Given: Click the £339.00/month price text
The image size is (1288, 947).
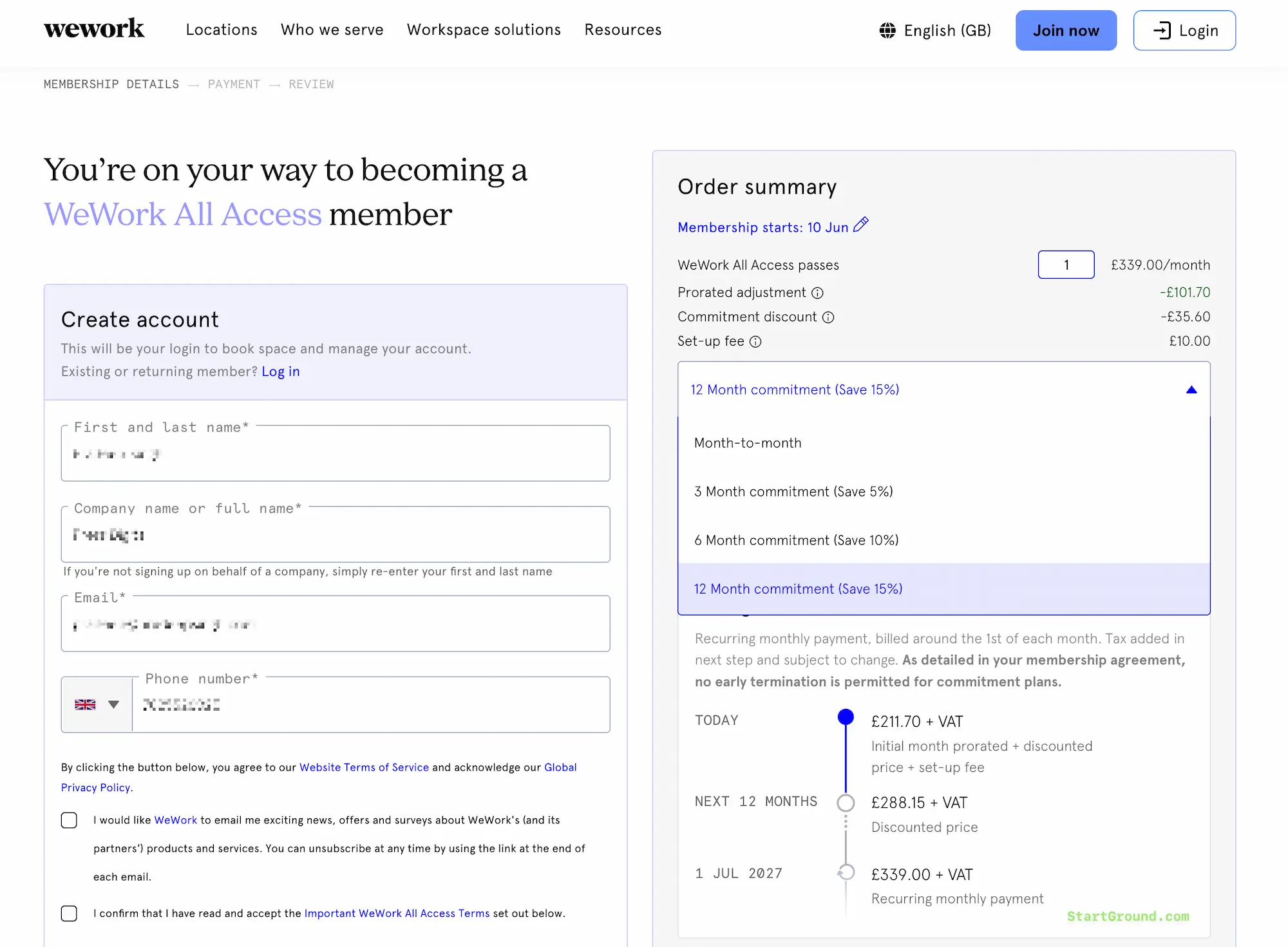Looking at the screenshot, I should 1160,265.
